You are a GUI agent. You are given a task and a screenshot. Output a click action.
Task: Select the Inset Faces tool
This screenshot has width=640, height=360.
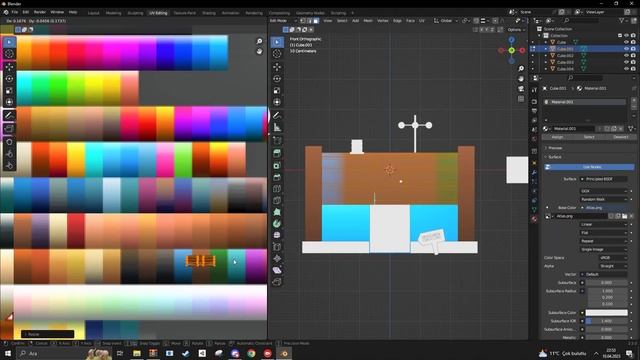coord(277,165)
